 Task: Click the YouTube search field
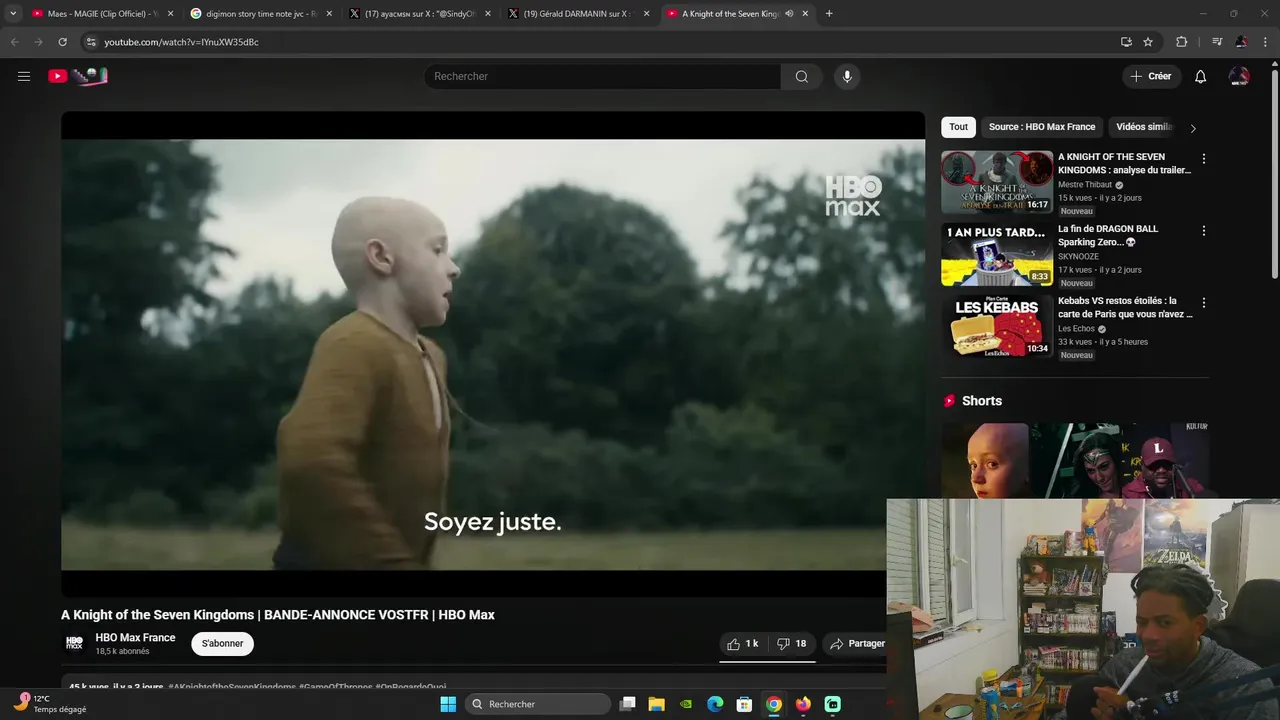coord(602,76)
